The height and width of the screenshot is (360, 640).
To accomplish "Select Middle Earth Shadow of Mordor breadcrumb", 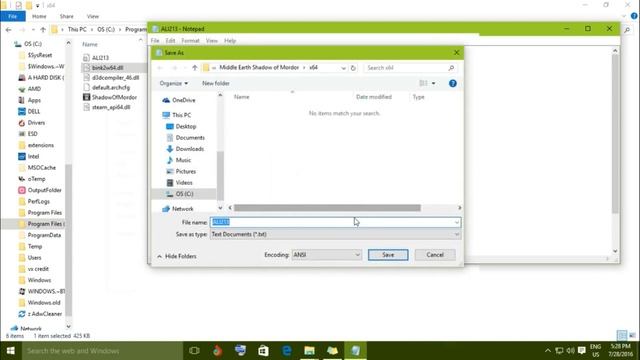I will [259, 67].
